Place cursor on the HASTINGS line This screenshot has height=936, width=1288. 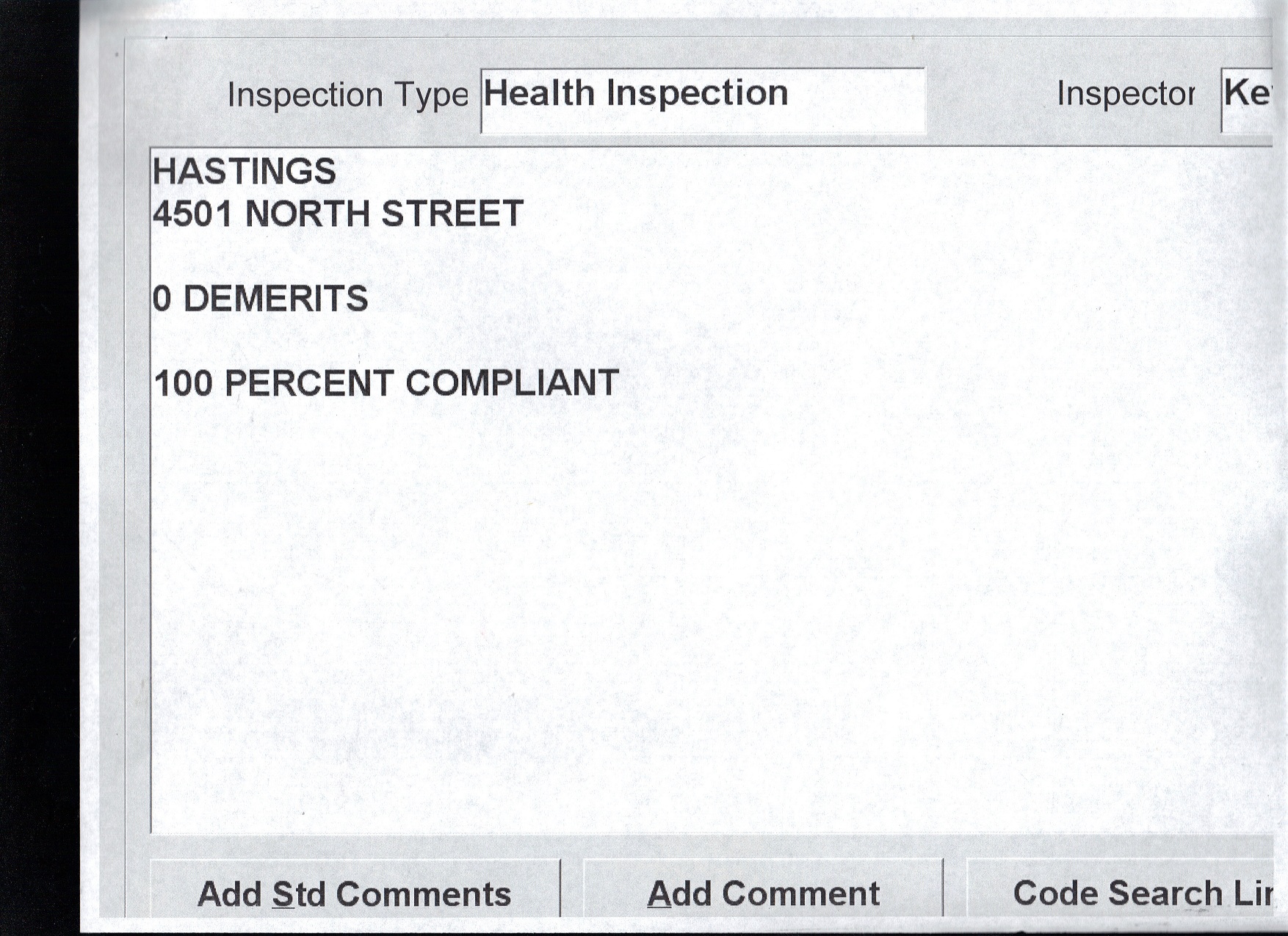click(244, 172)
